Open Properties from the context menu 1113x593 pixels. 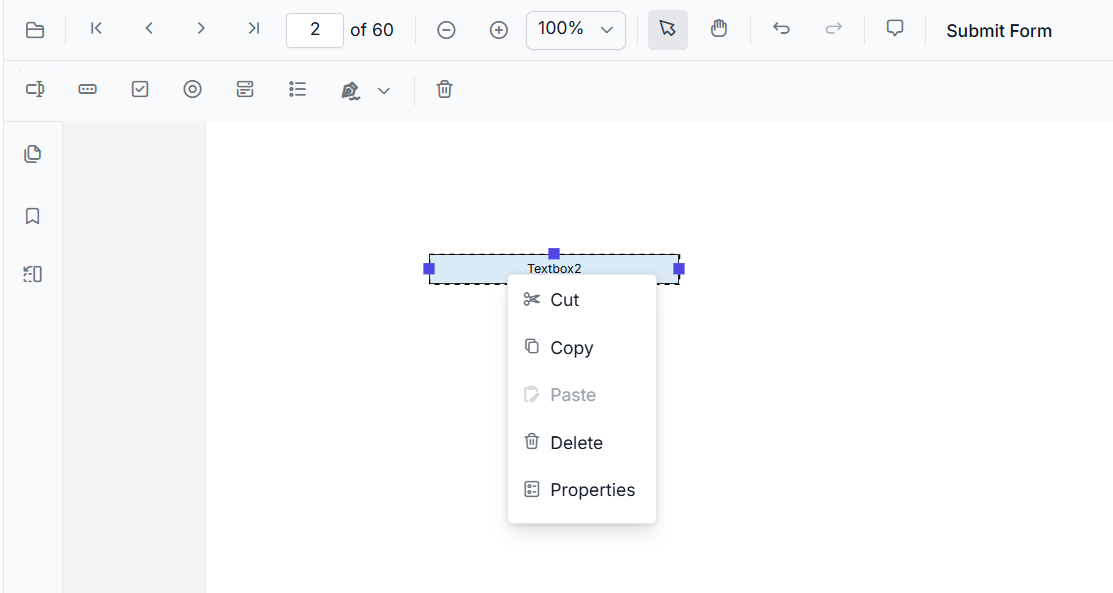coord(592,489)
